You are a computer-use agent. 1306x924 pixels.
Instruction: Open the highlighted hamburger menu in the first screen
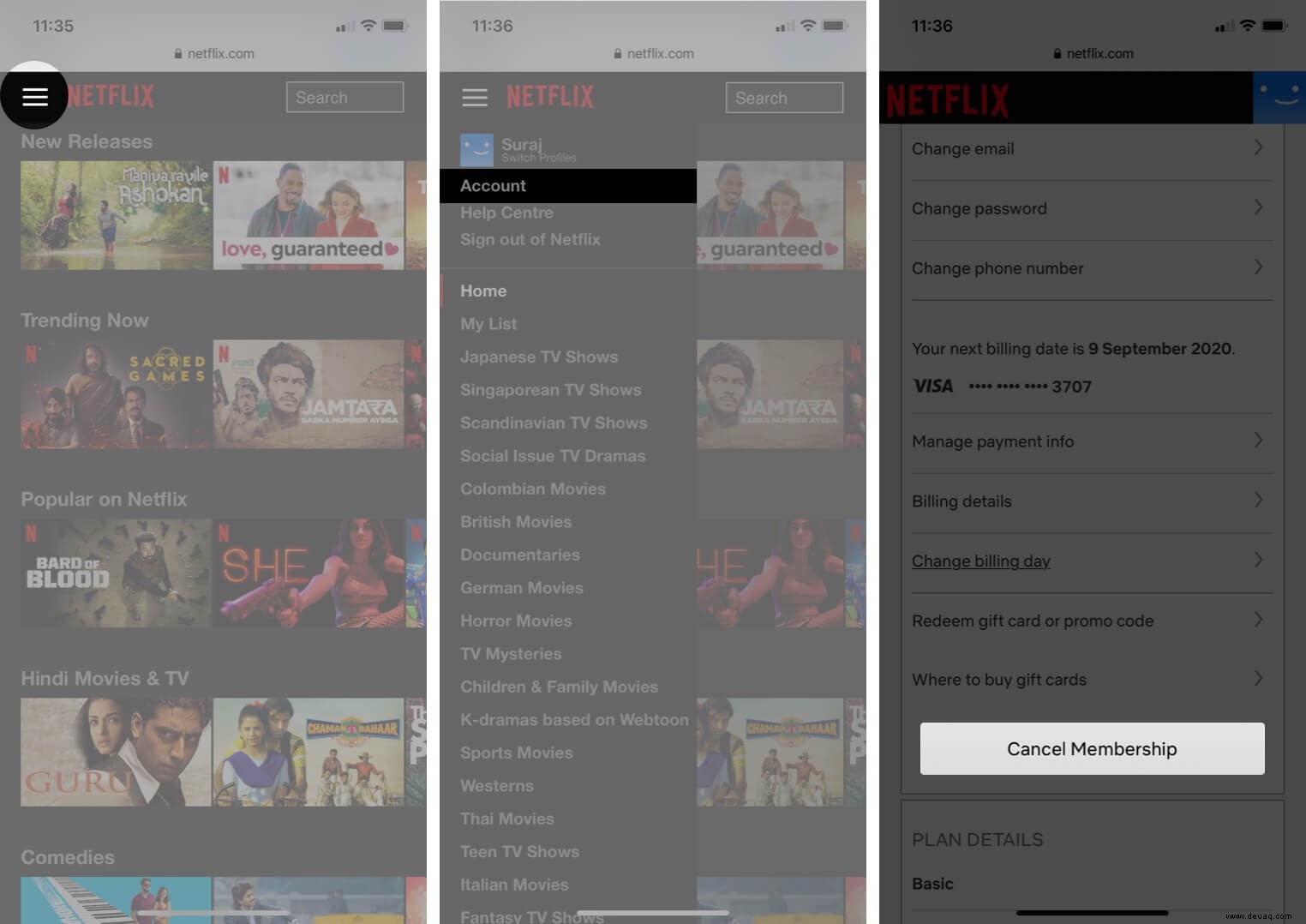(34, 97)
